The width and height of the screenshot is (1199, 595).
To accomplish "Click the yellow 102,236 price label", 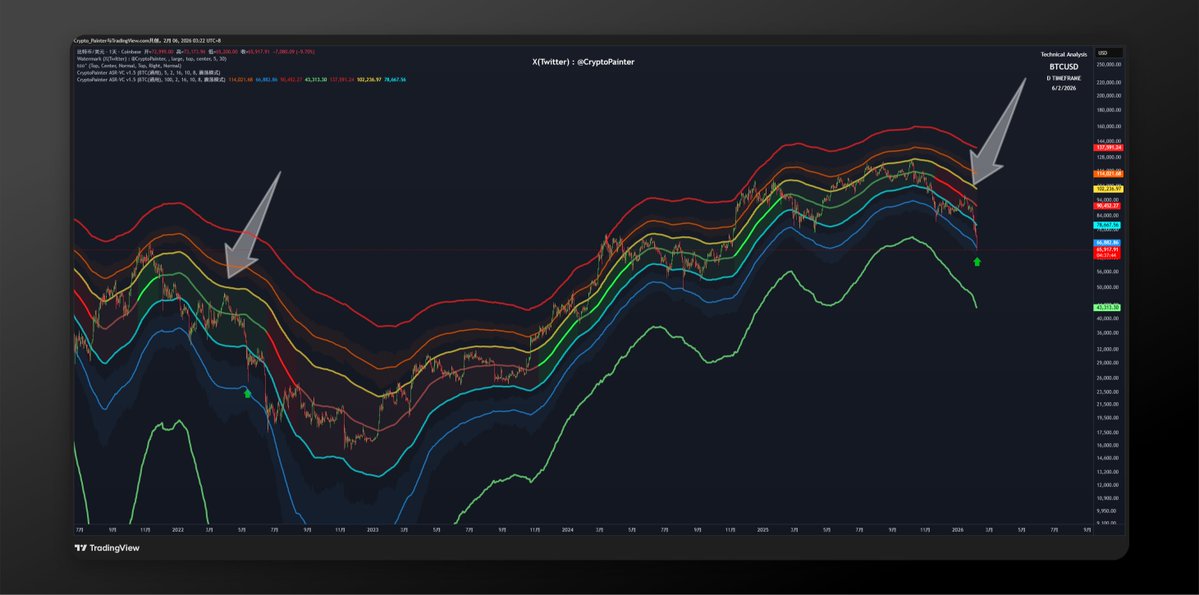I will tap(1109, 188).
